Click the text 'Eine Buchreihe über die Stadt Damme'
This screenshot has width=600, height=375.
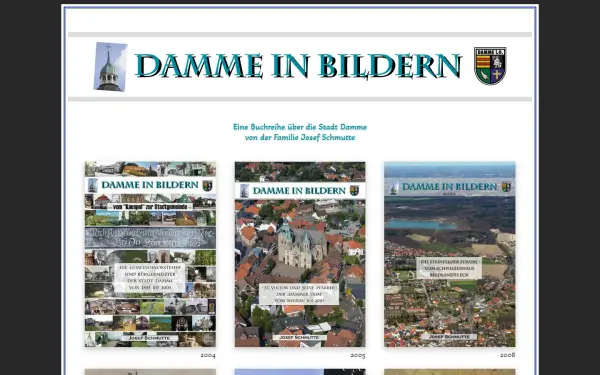(300, 127)
